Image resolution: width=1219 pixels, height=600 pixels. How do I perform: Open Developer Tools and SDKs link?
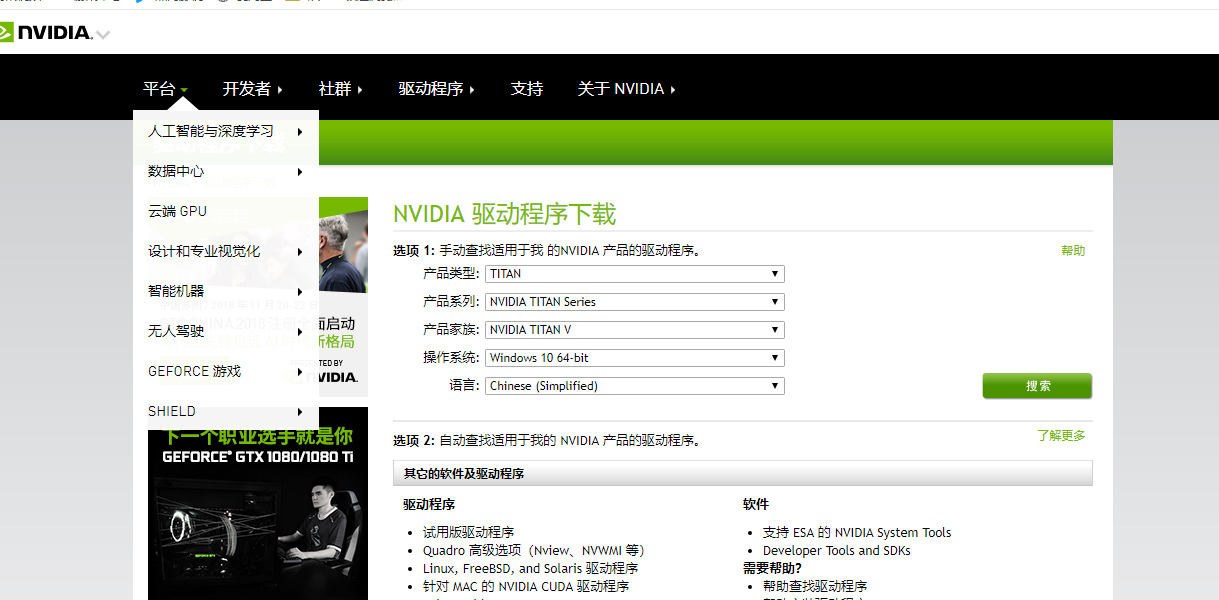coord(837,551)
